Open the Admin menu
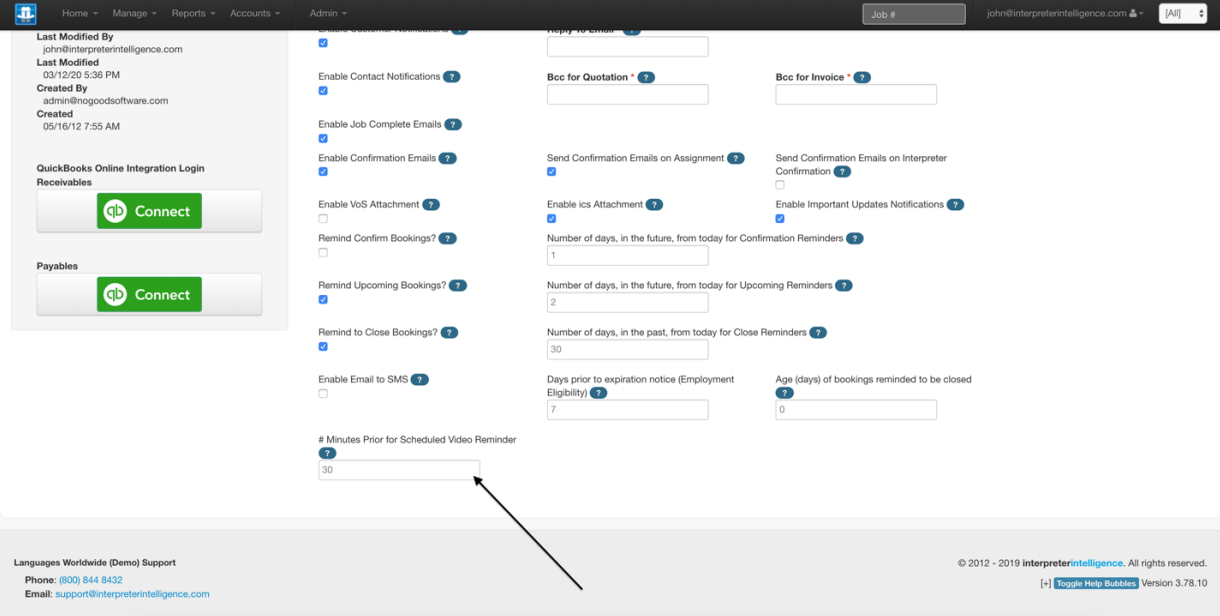 coord(326,14)
